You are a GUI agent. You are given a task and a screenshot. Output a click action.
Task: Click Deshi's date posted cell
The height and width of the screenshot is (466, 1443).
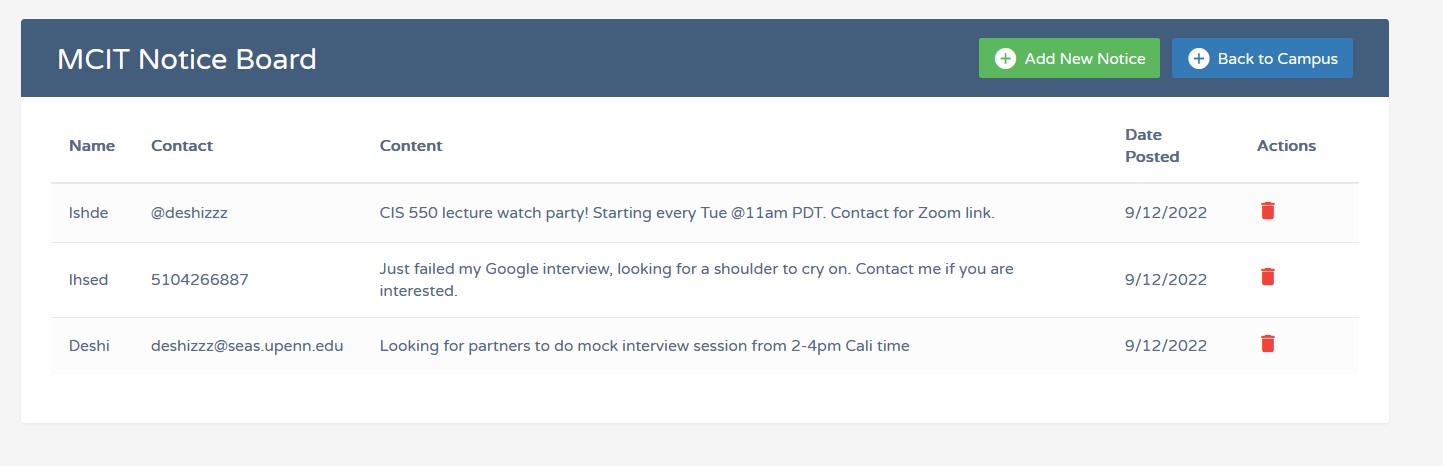coord(1166,346)
